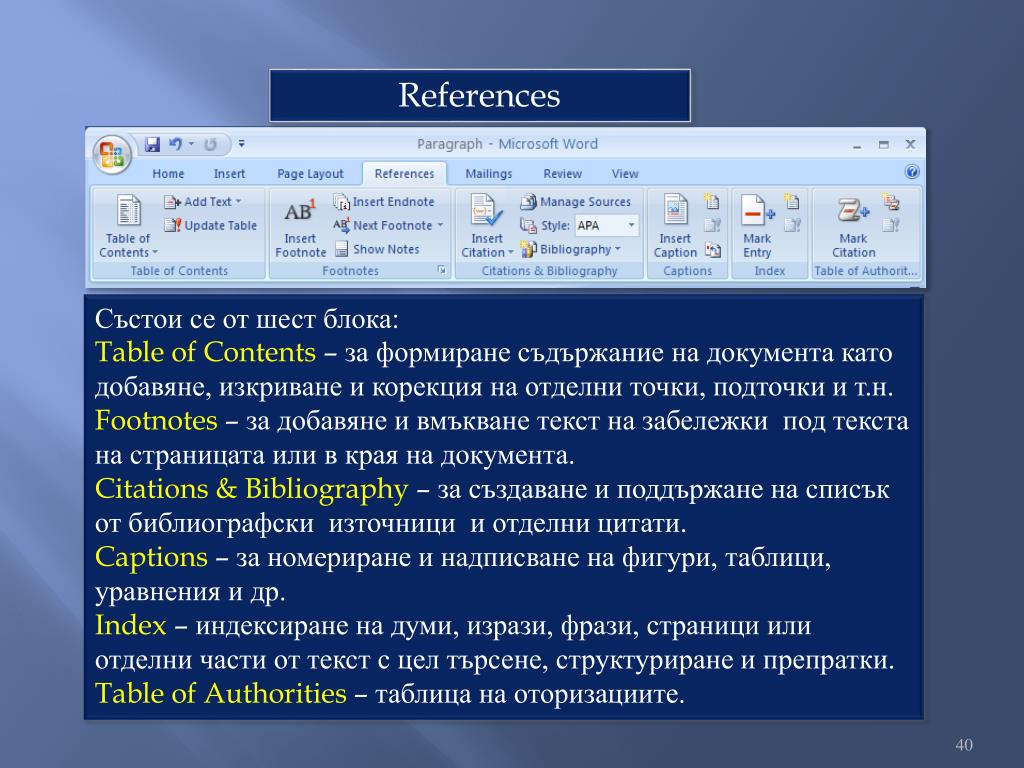
Task: Click the Insert Footnote AB icon
Action: click(300, 210)
